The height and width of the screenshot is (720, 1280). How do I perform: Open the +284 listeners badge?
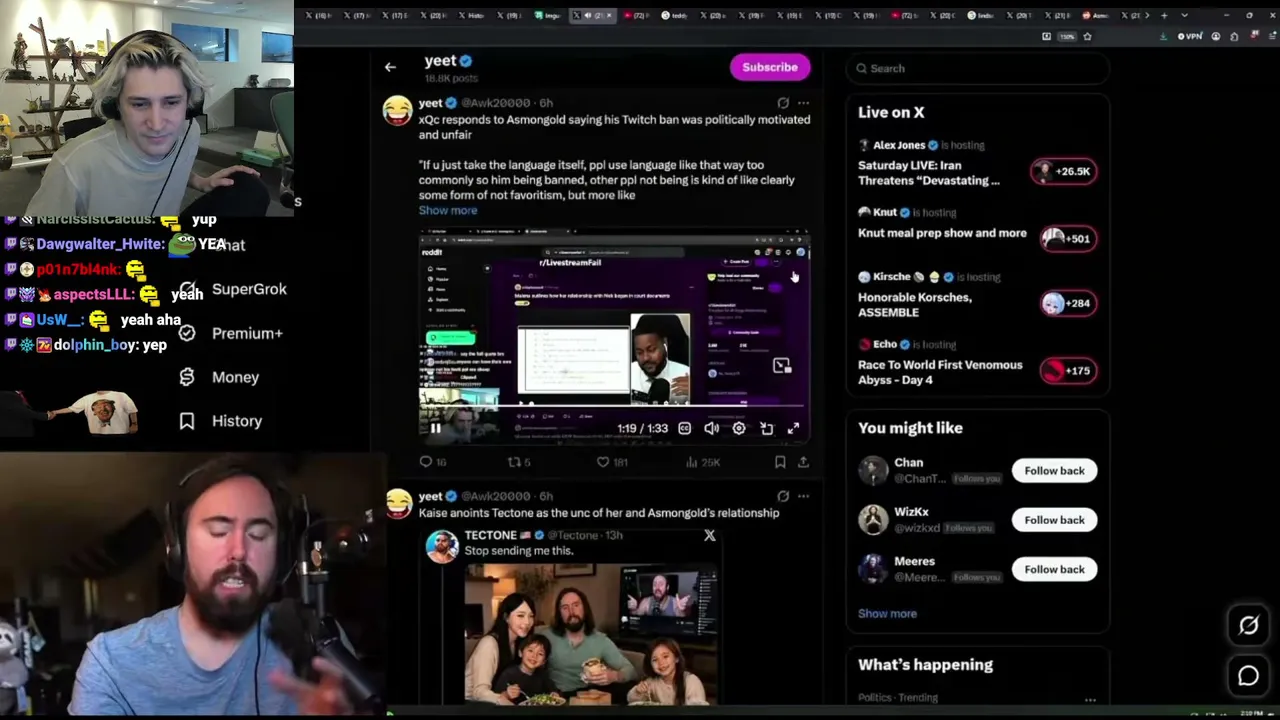click(1066, 303)
